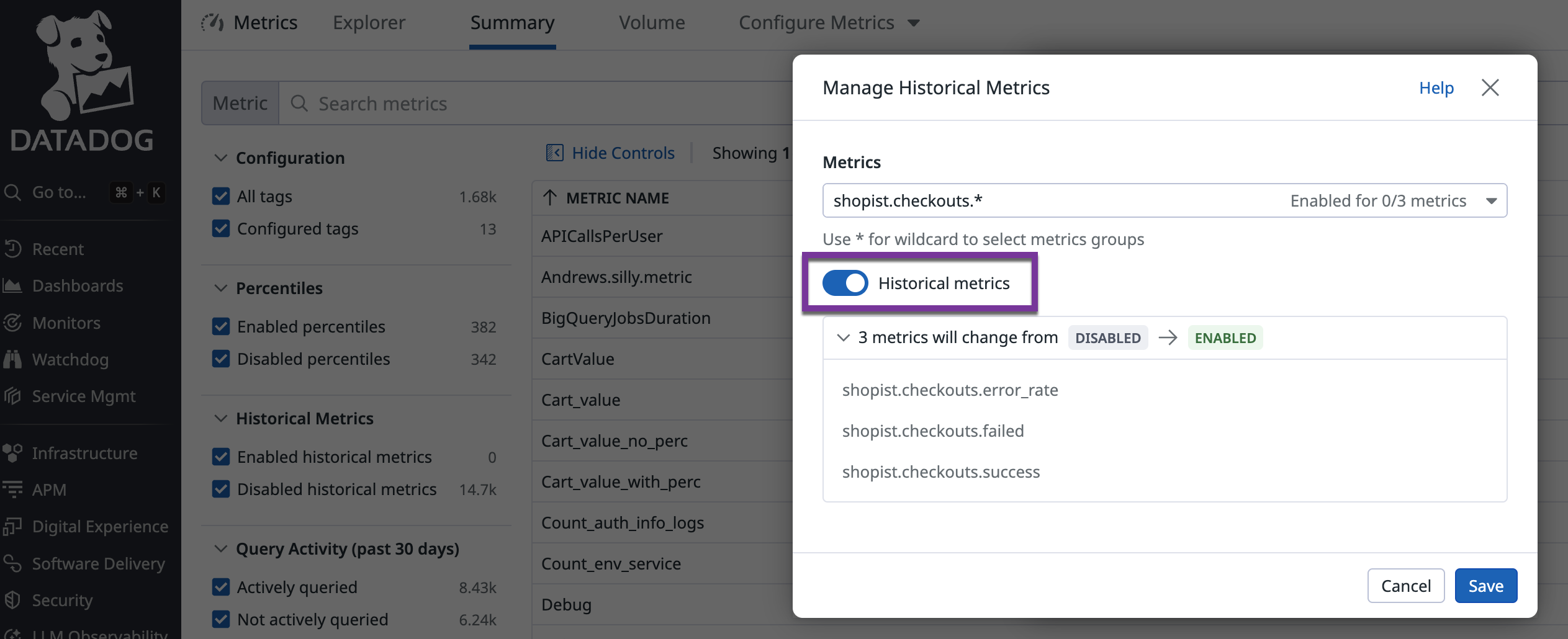Open CartValue metric row
This screenshot has width=1568, height=639.
click(662, 359)
